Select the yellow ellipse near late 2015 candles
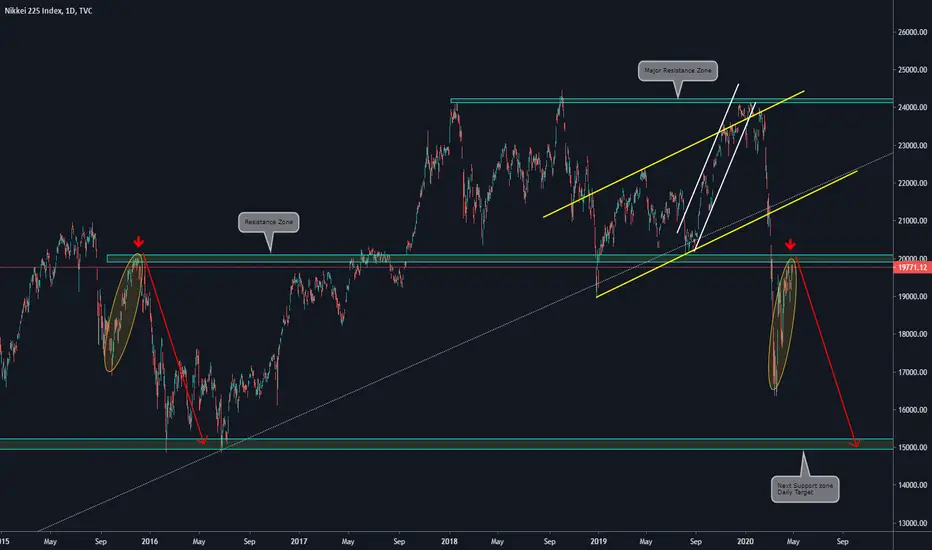Screen dimensions: 932x550 (124, 313)
